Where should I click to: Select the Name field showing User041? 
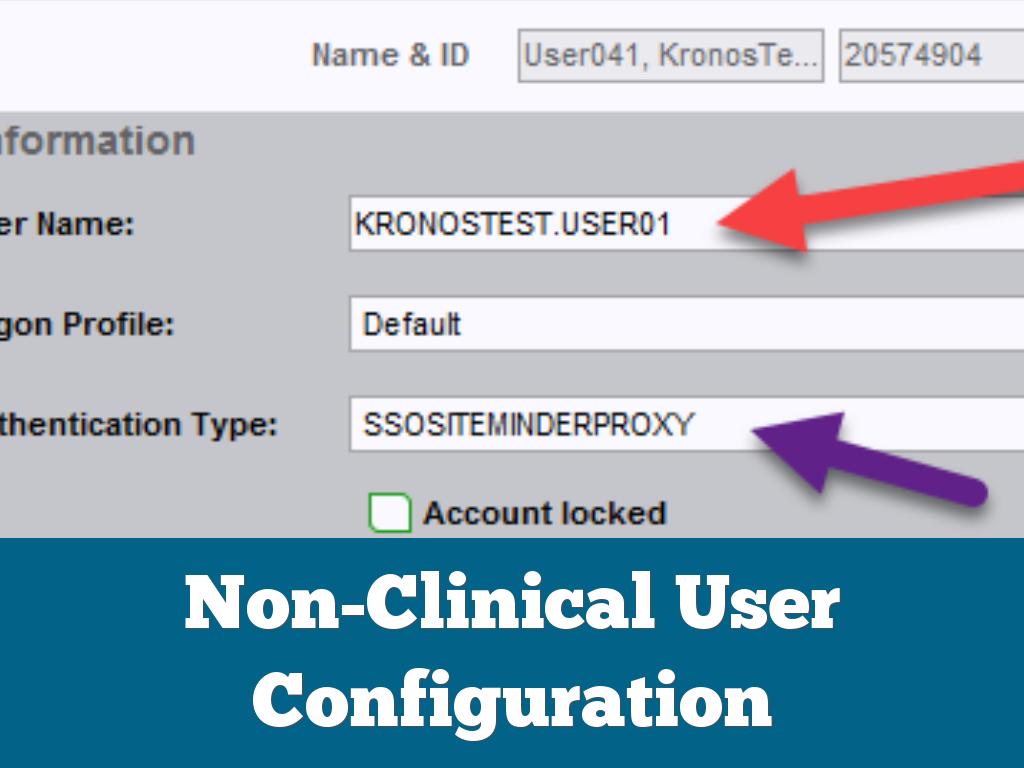tap(671, 55)
